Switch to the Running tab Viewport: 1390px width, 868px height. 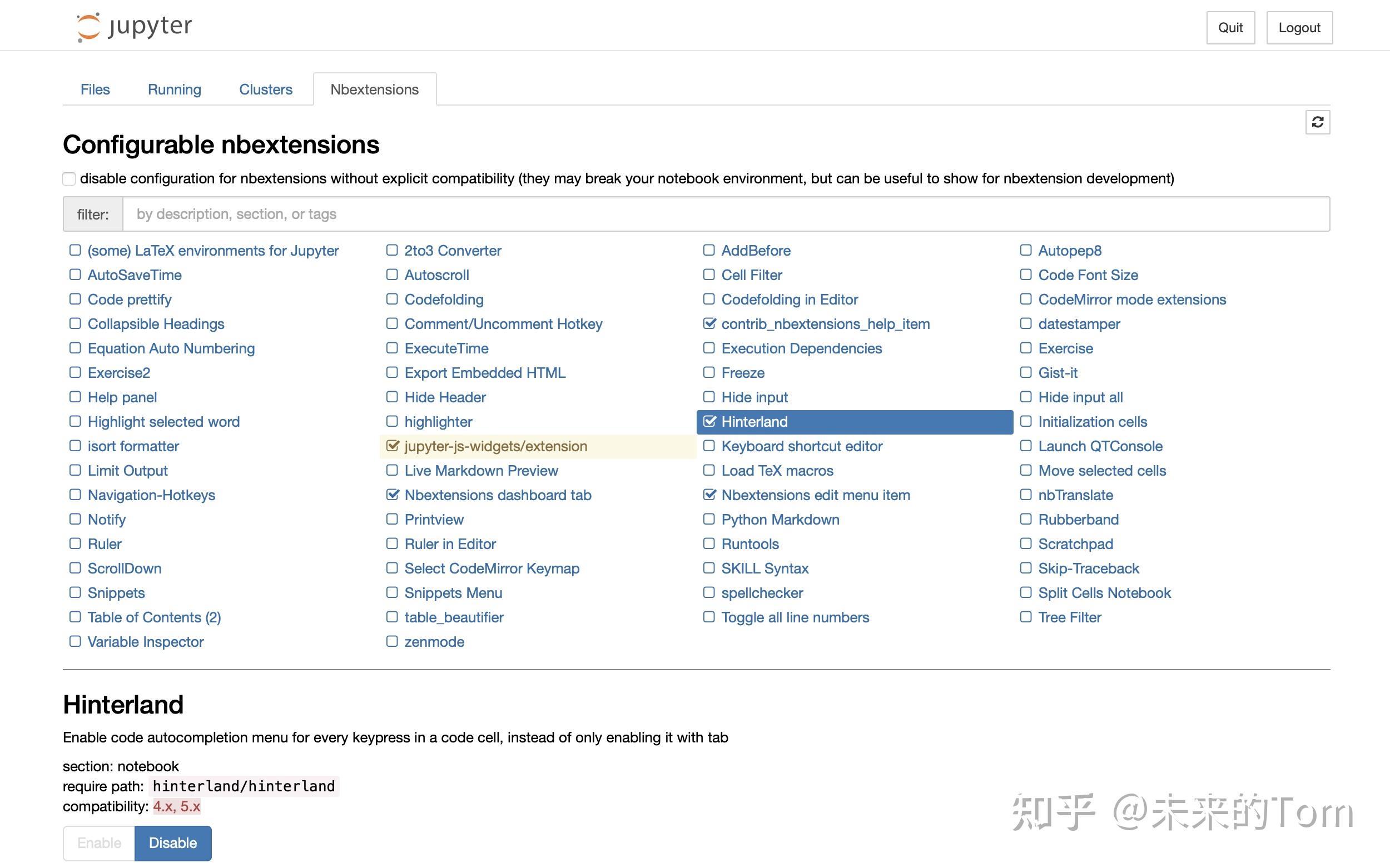[x=174, y=89]
